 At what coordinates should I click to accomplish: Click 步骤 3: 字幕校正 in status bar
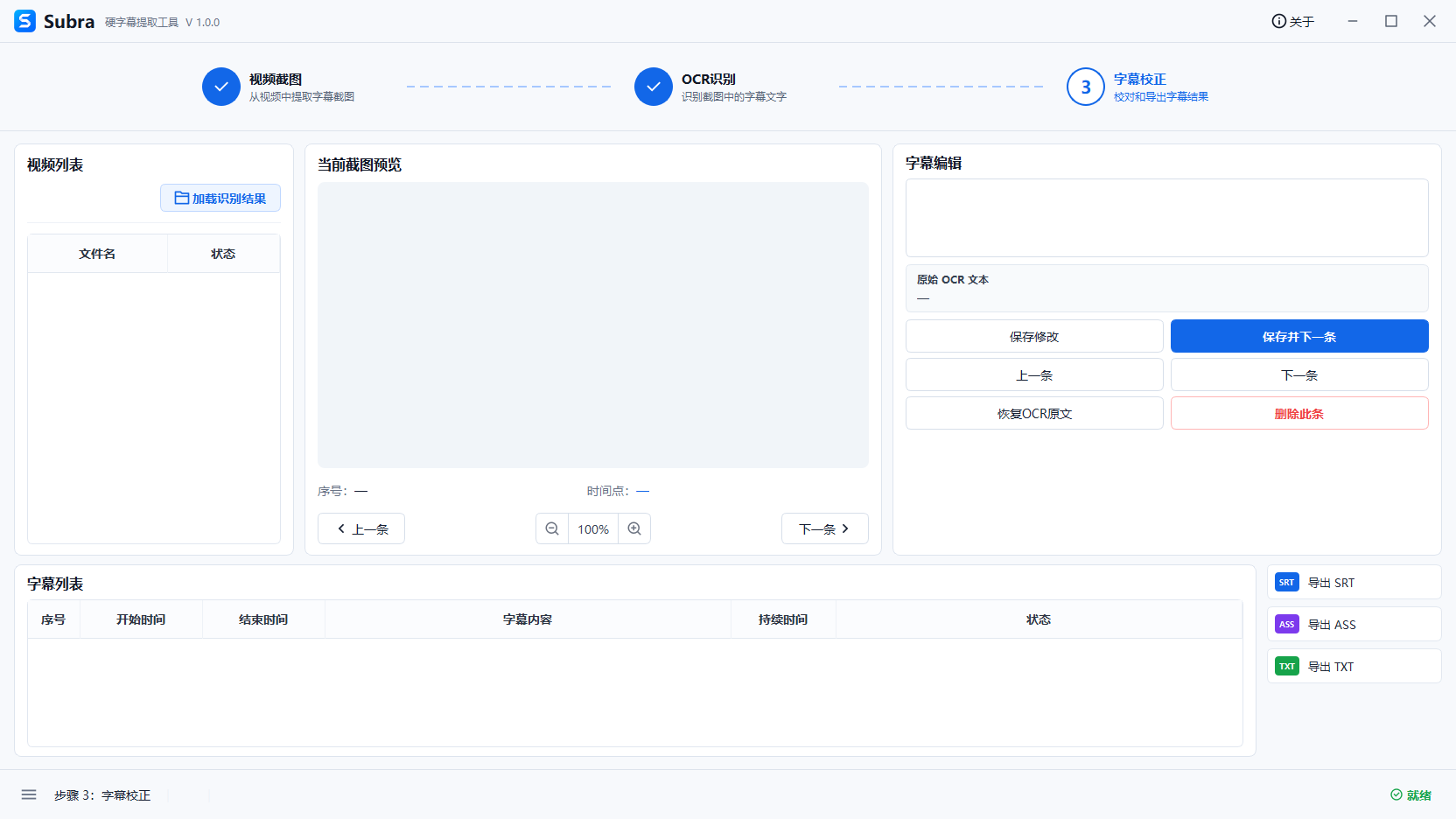[102, 795]
